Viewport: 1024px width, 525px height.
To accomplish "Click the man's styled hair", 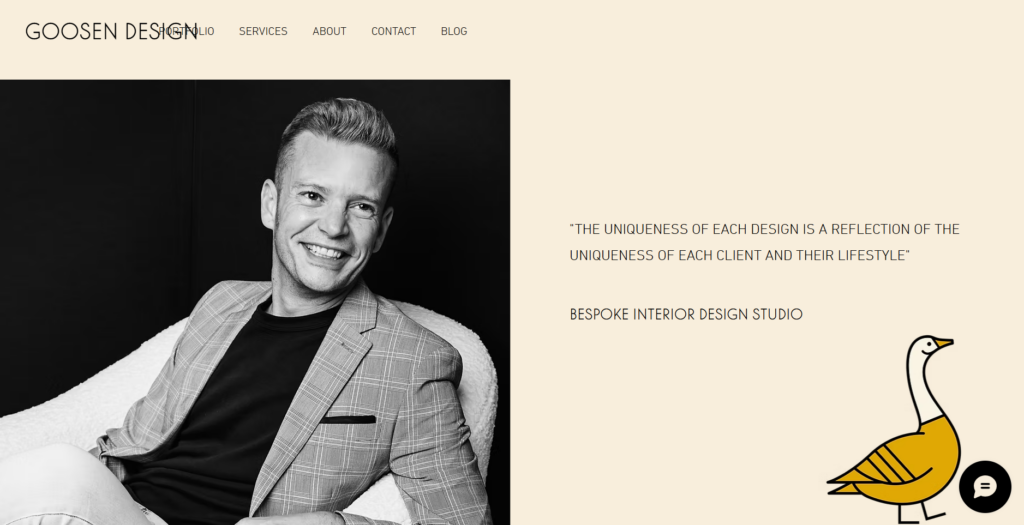I will click(338, 129).
